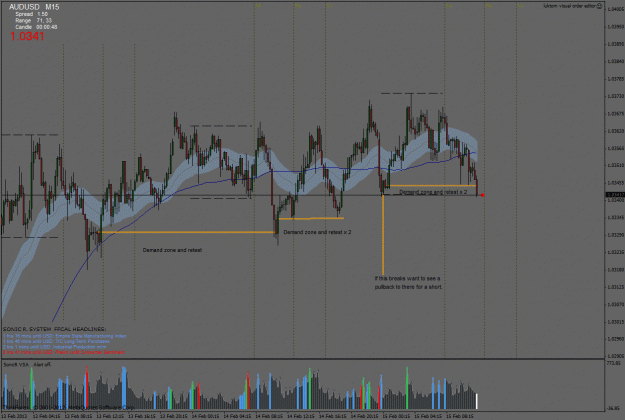Screen dimensions: 625x420
Task: Click the highlighted current price label on price axis
Action: pyautogui.click(x=615, y=195)
